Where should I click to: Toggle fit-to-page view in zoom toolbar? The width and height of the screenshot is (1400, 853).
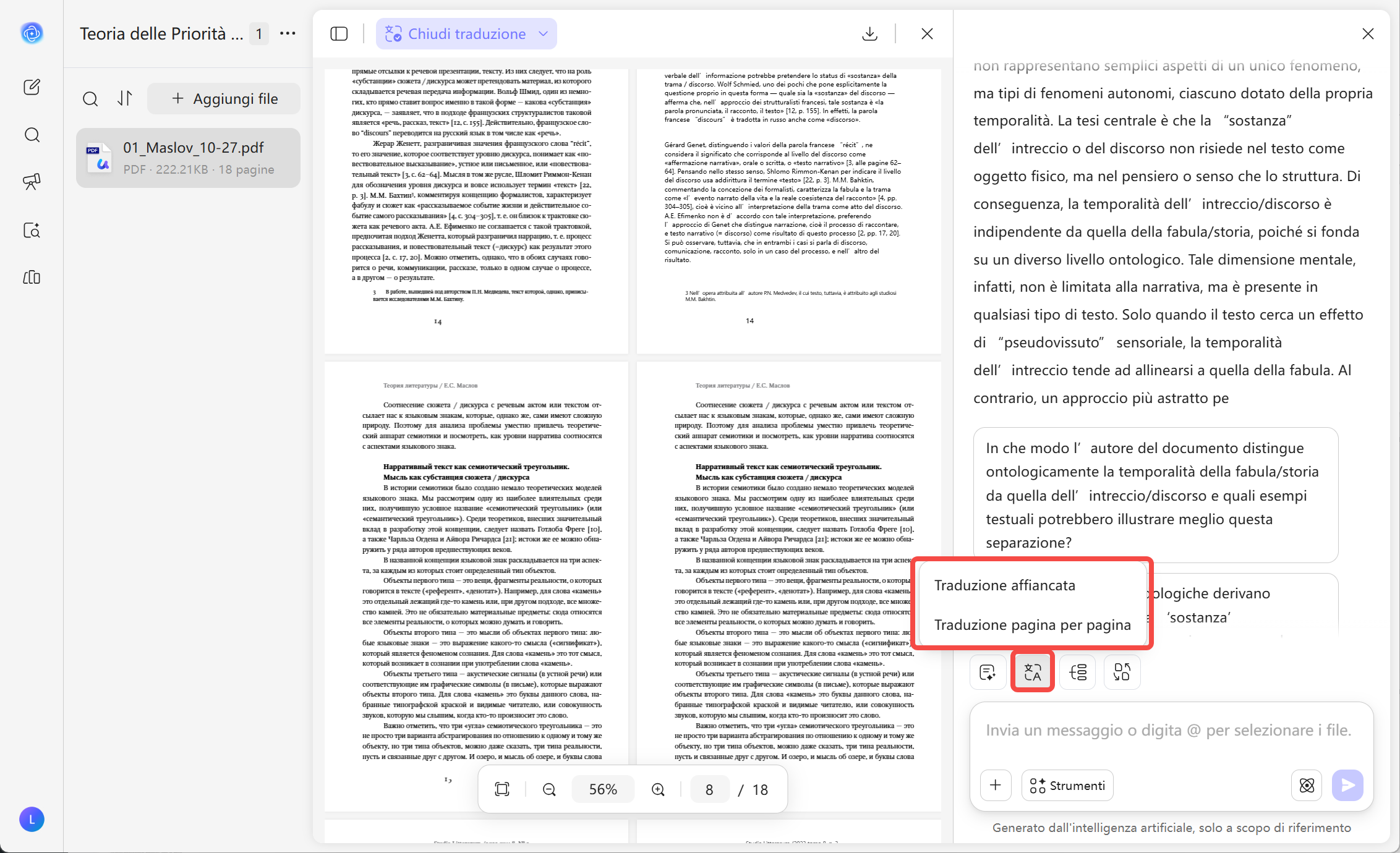(x=502, y=789)
